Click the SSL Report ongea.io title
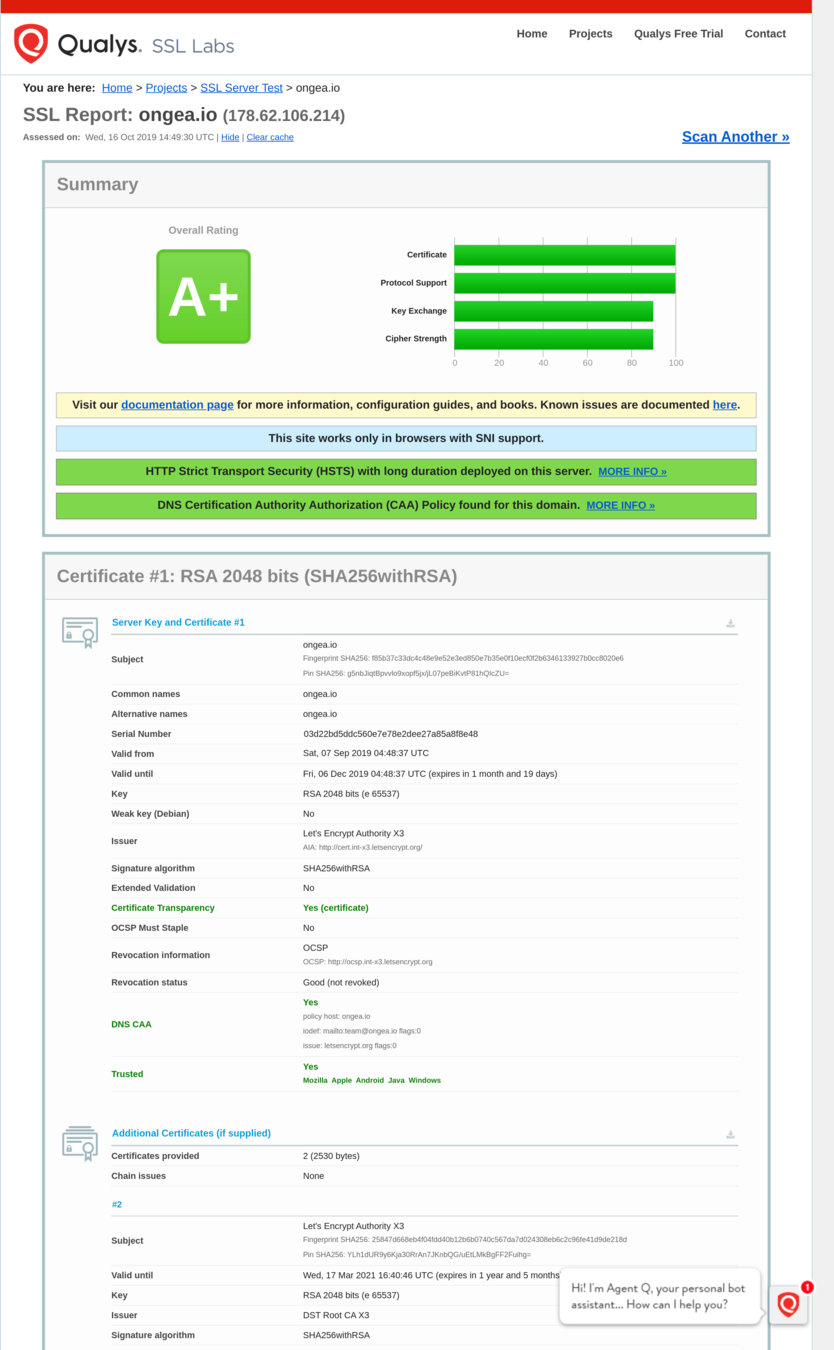 (184, 115)
